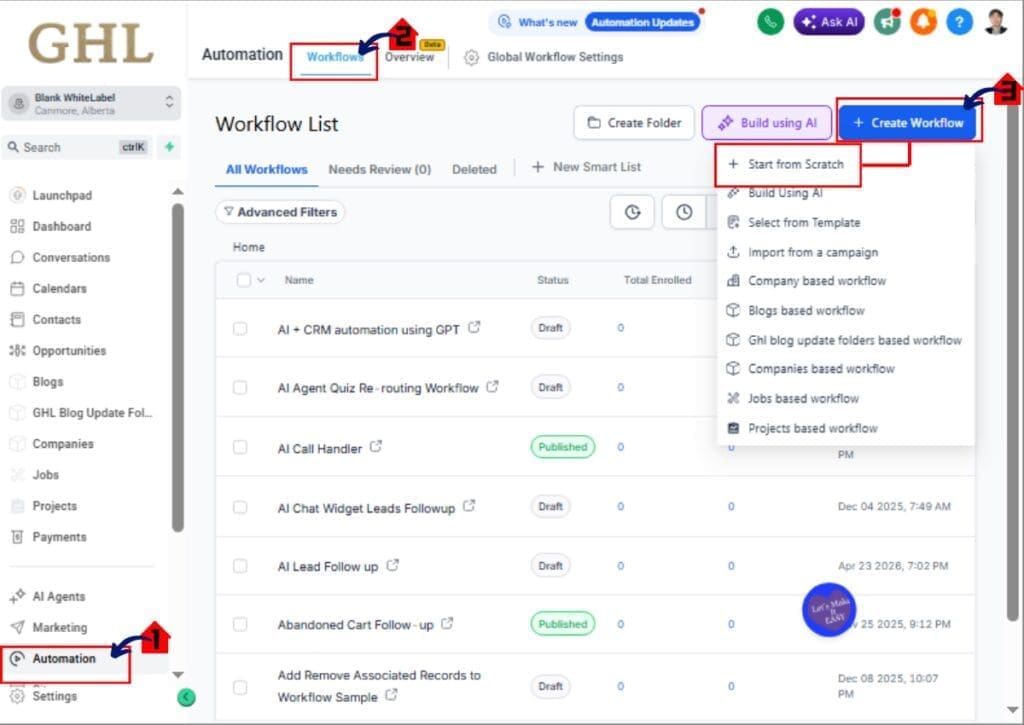Check the Abandoned Cart Follow-up row
The width and height of the screenshot is (1024, 725).
point(240,624)
